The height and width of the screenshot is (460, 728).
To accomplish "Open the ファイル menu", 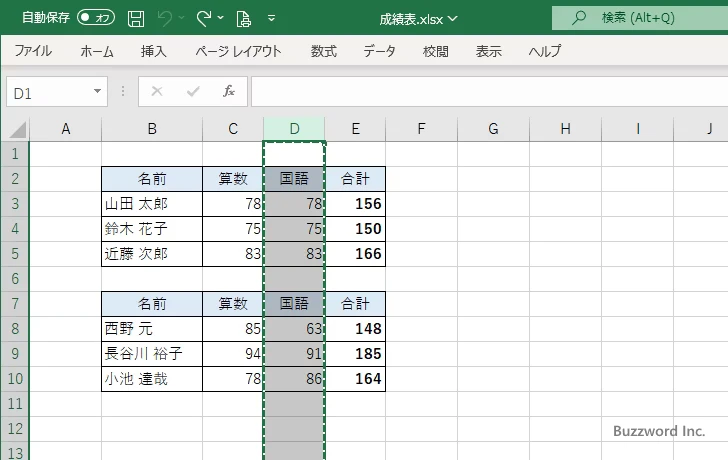I will tap(33, 51).
